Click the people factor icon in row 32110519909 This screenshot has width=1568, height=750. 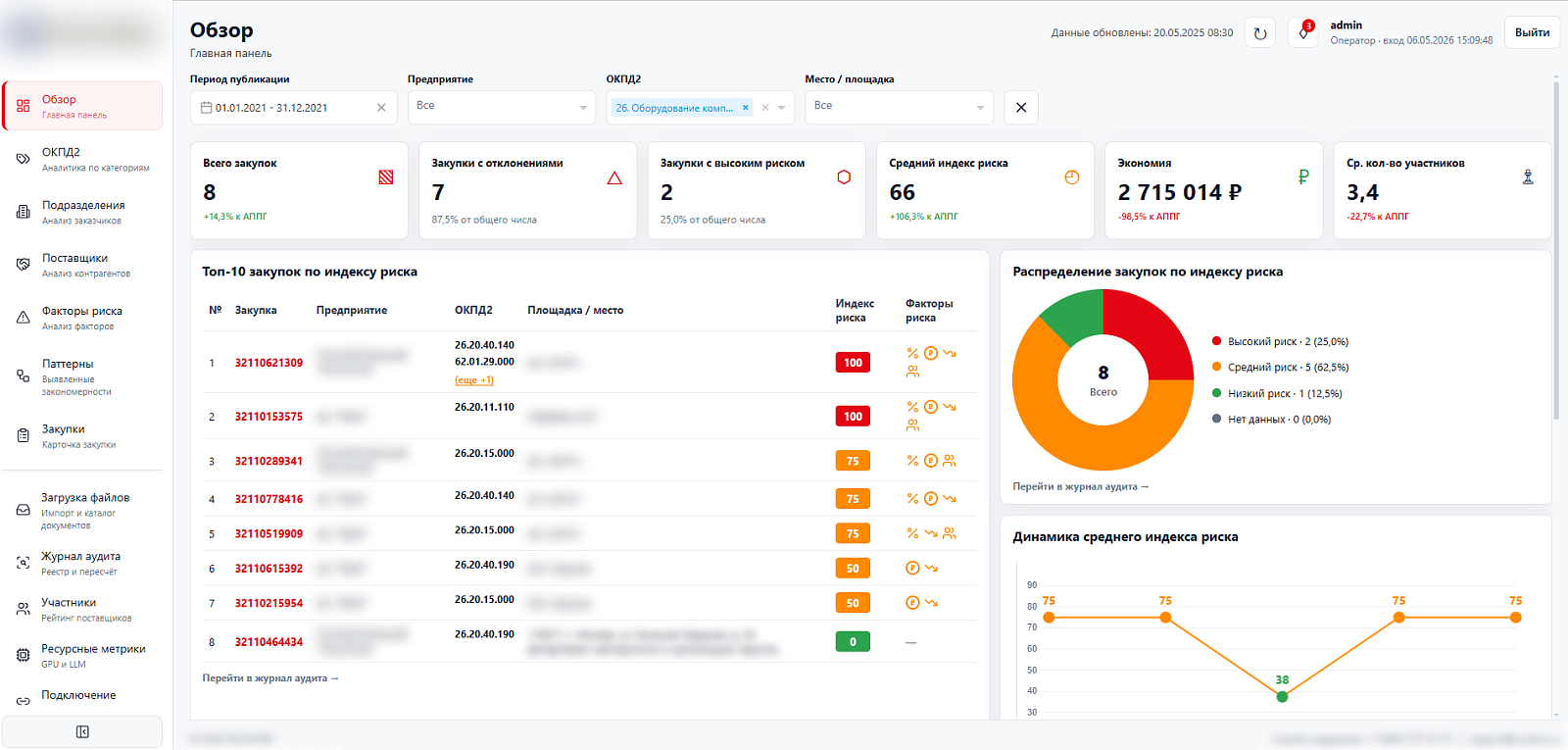click(x=950, y=533)
